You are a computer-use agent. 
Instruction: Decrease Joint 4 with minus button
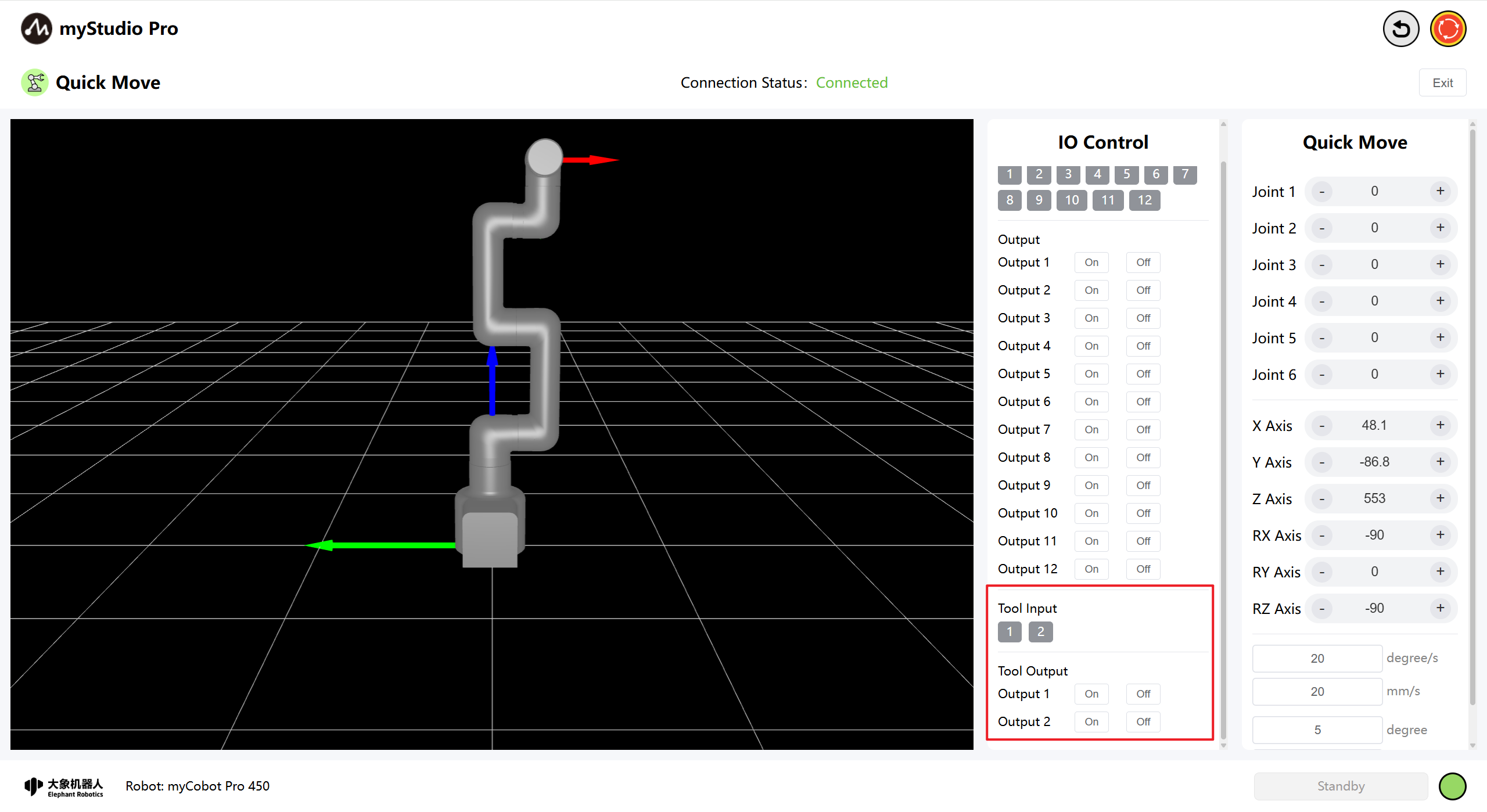pyautogui.click(x=1322, y=301)
